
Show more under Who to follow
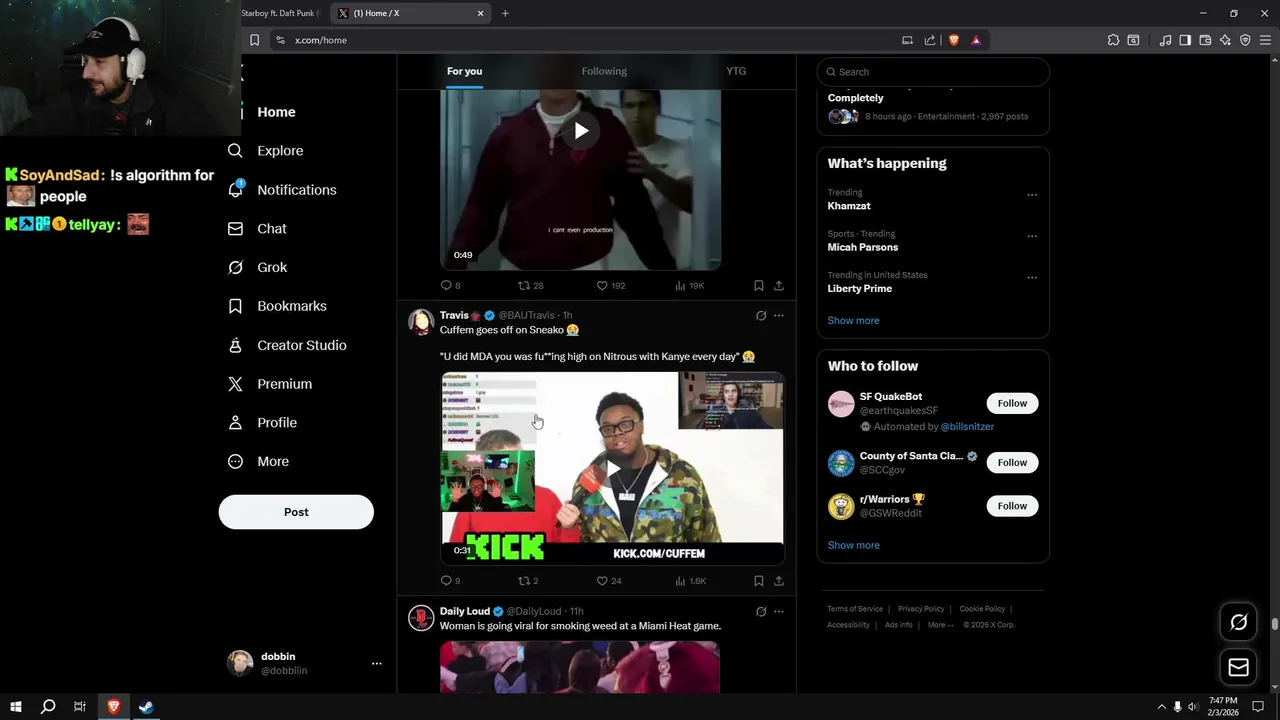[853, 546]
